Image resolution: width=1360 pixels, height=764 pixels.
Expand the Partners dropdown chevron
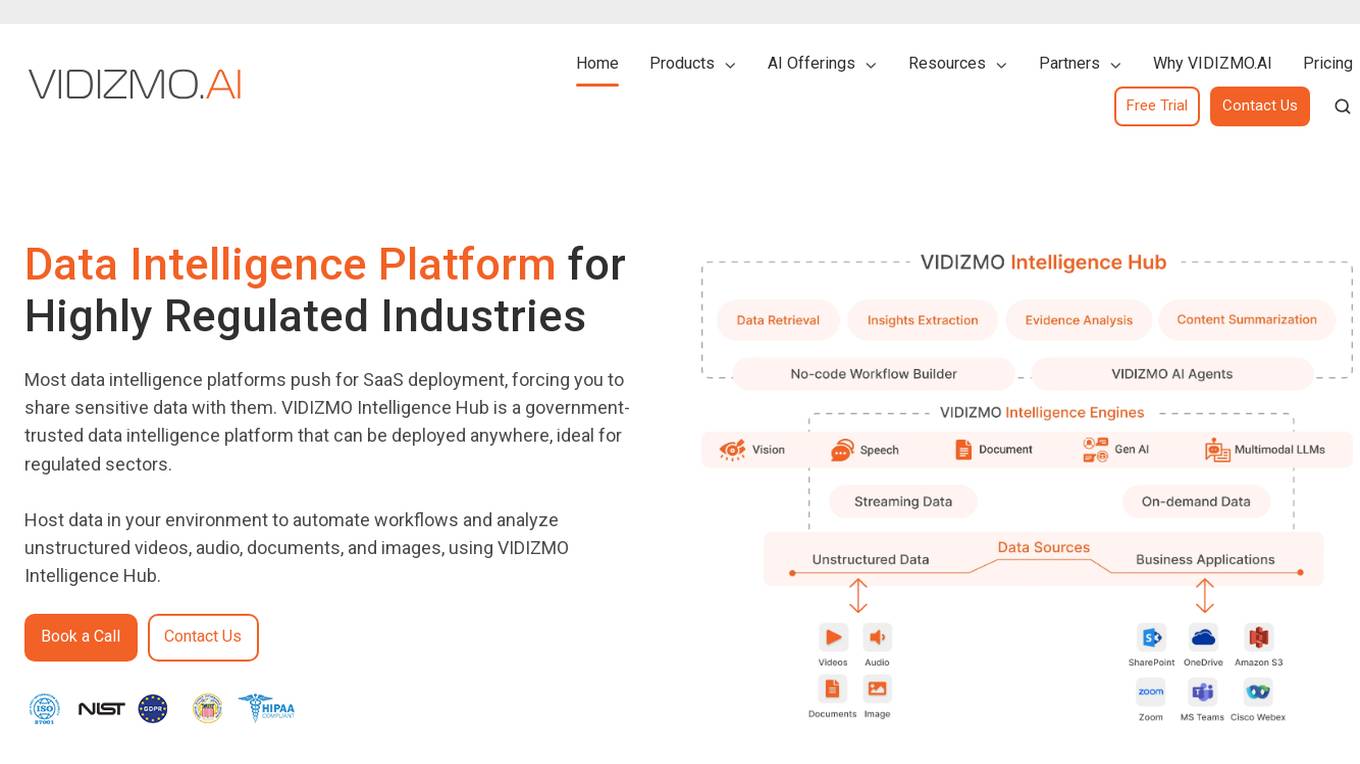1115,65
